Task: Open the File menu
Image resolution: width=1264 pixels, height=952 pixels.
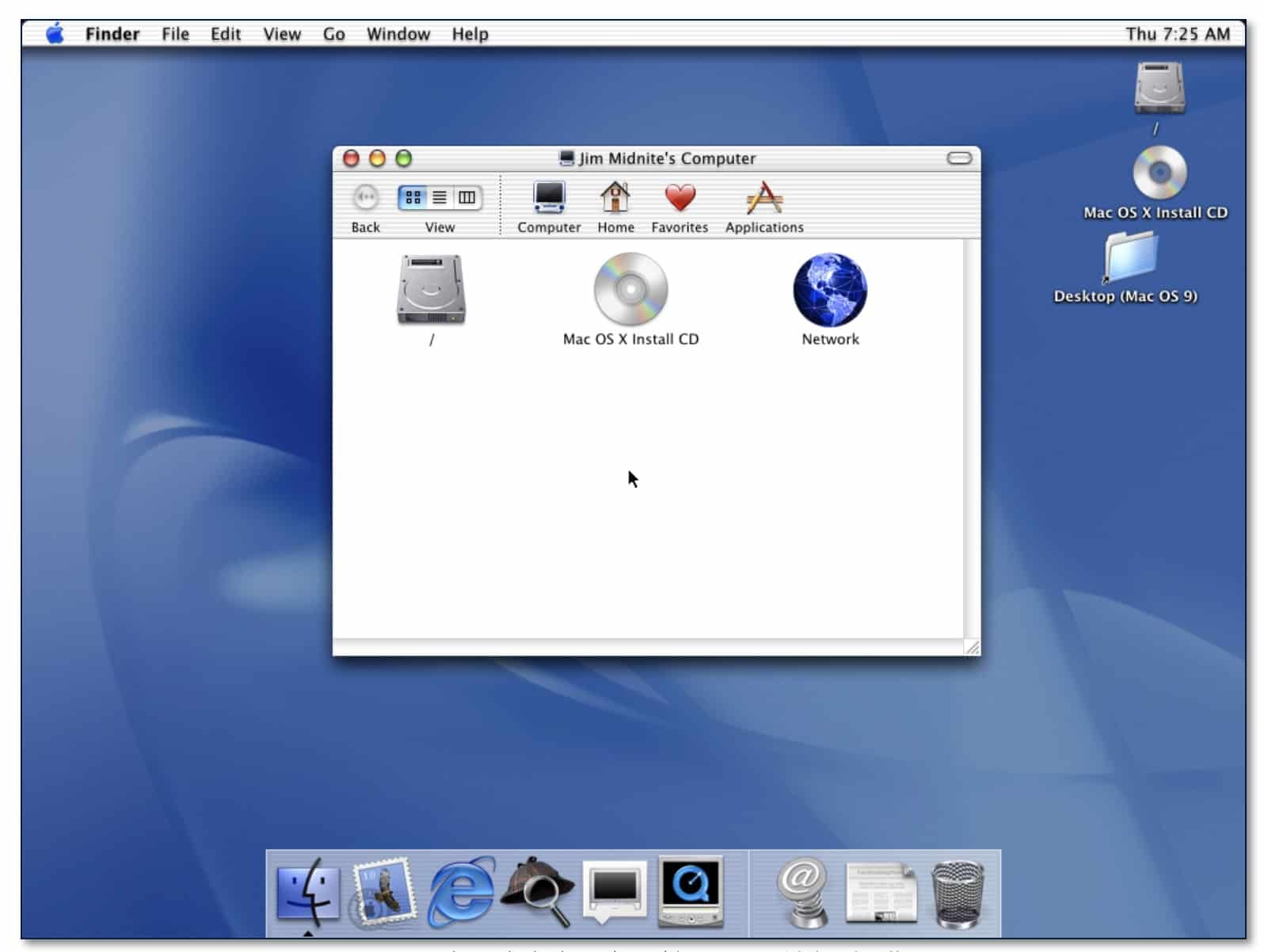Action: (x=175, y=34)
